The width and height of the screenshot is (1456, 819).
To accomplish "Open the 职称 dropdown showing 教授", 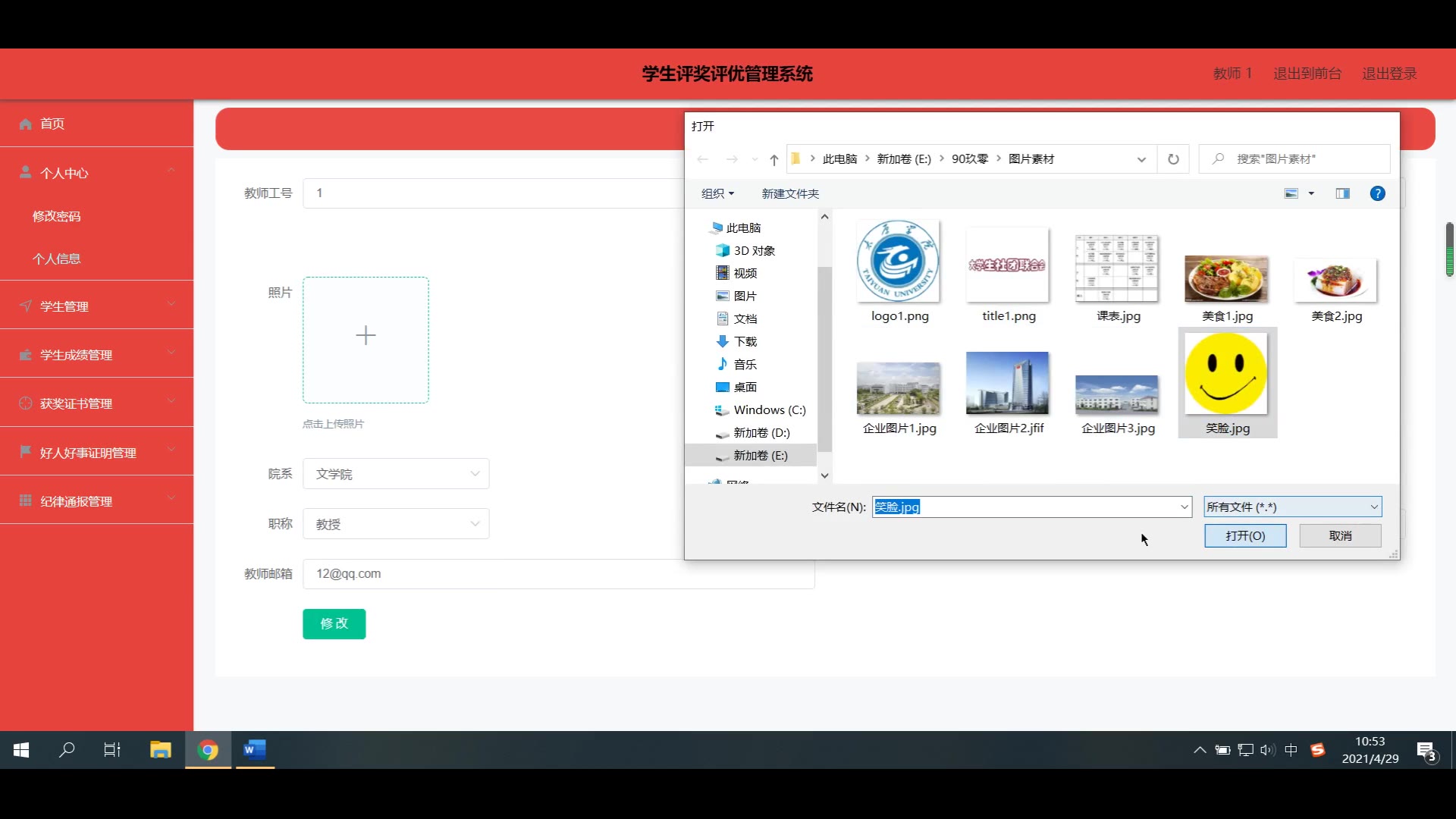I will (396, 524).
